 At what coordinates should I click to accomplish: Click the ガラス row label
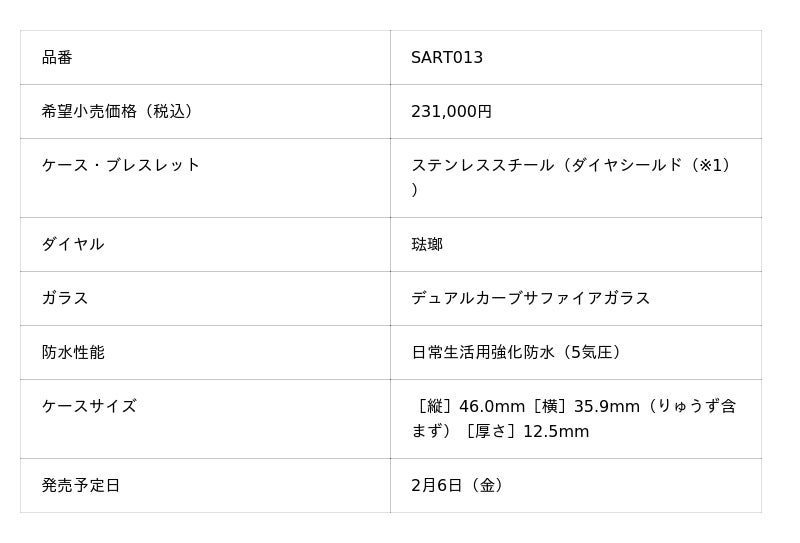coord(65,299)
